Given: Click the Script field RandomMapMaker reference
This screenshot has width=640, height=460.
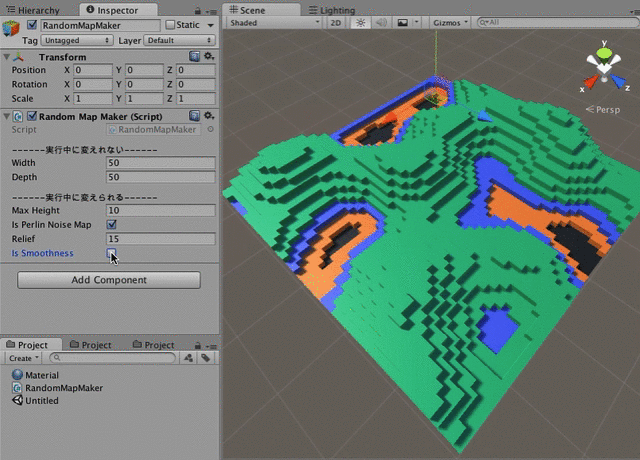Looking at the screenshot, I should click(153, 129).
